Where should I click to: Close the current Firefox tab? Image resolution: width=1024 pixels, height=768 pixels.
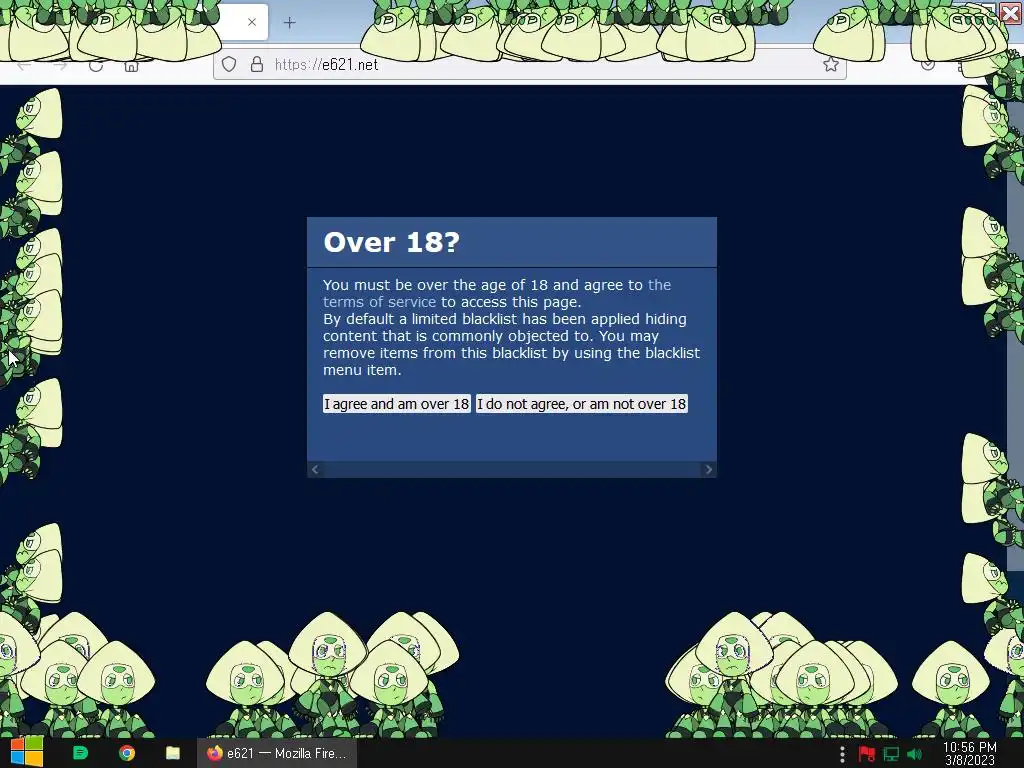pyautogui.click(x=252, y=22)
